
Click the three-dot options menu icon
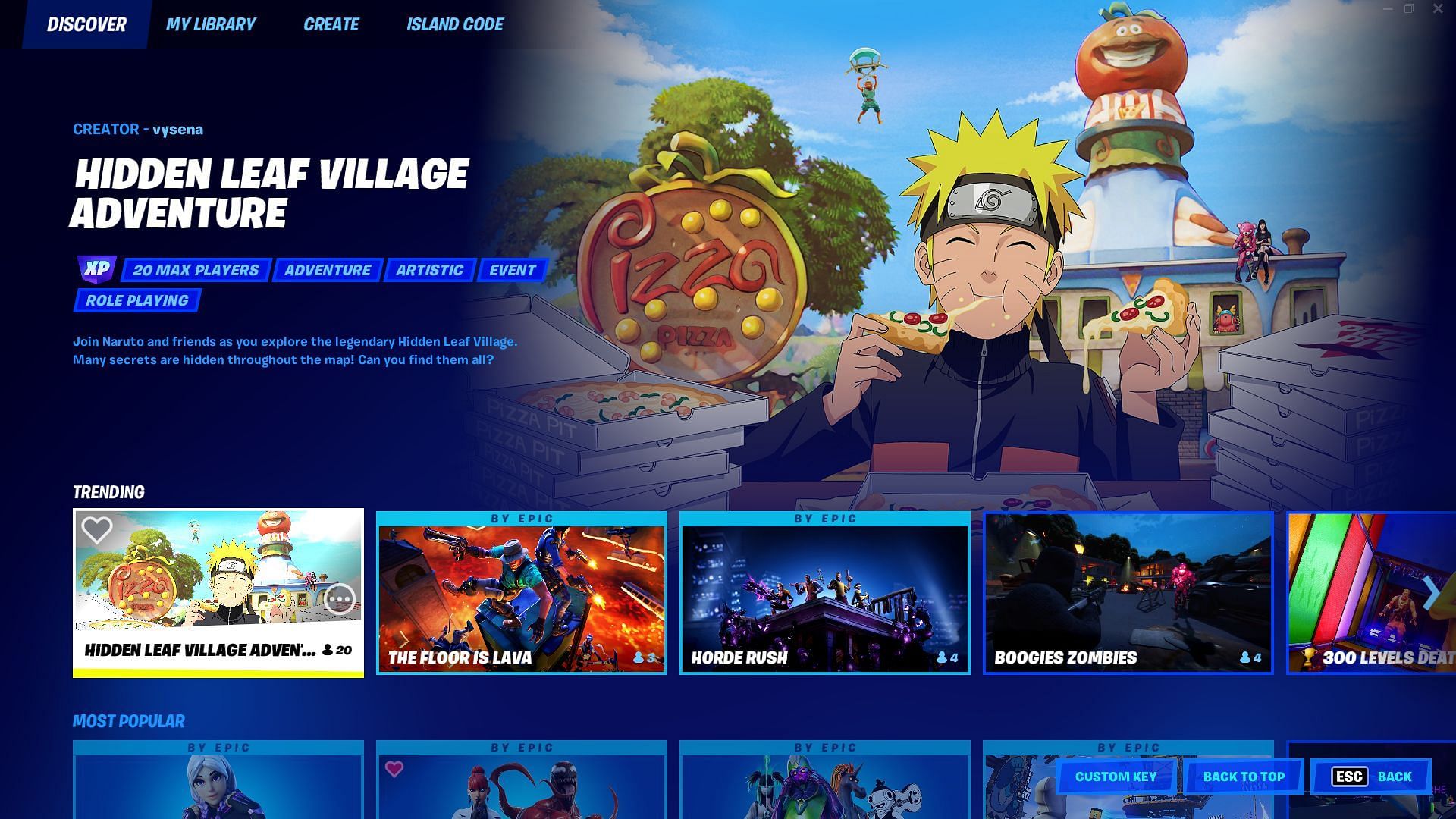338,599
